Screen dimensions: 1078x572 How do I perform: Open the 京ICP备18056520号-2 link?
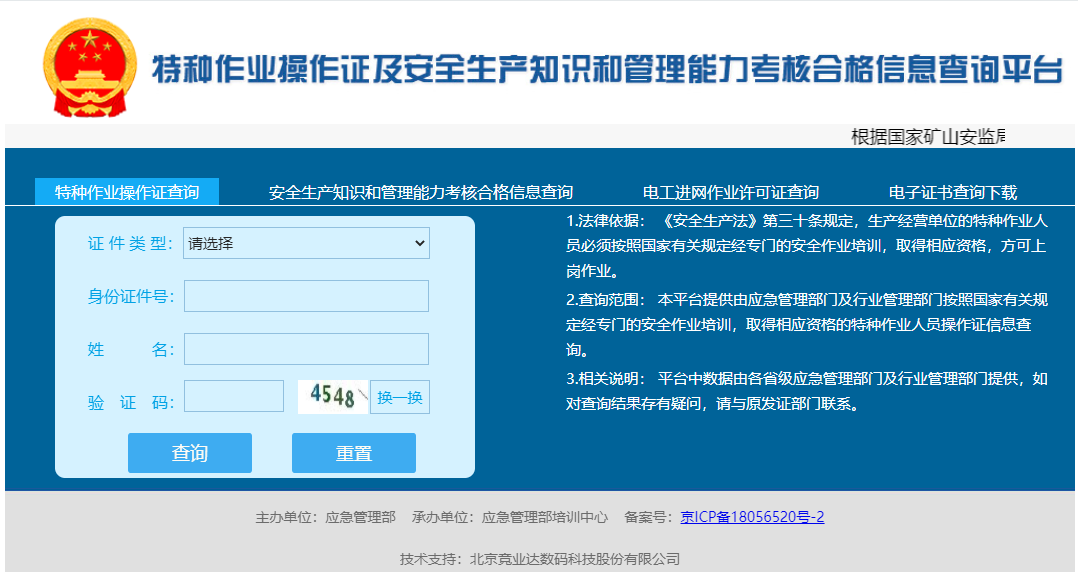(752, 517)
